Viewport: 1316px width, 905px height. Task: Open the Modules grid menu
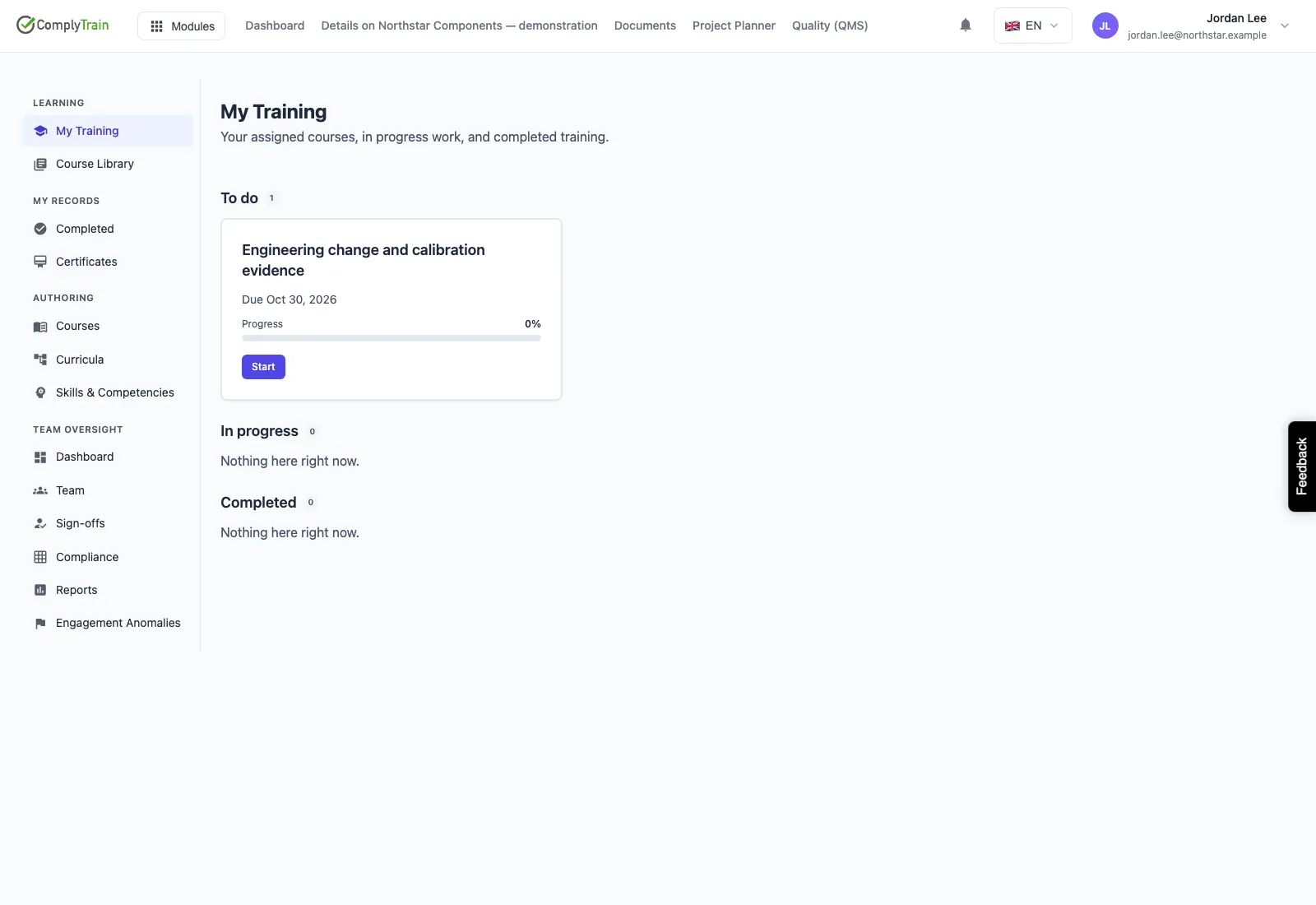coord(181,26)
